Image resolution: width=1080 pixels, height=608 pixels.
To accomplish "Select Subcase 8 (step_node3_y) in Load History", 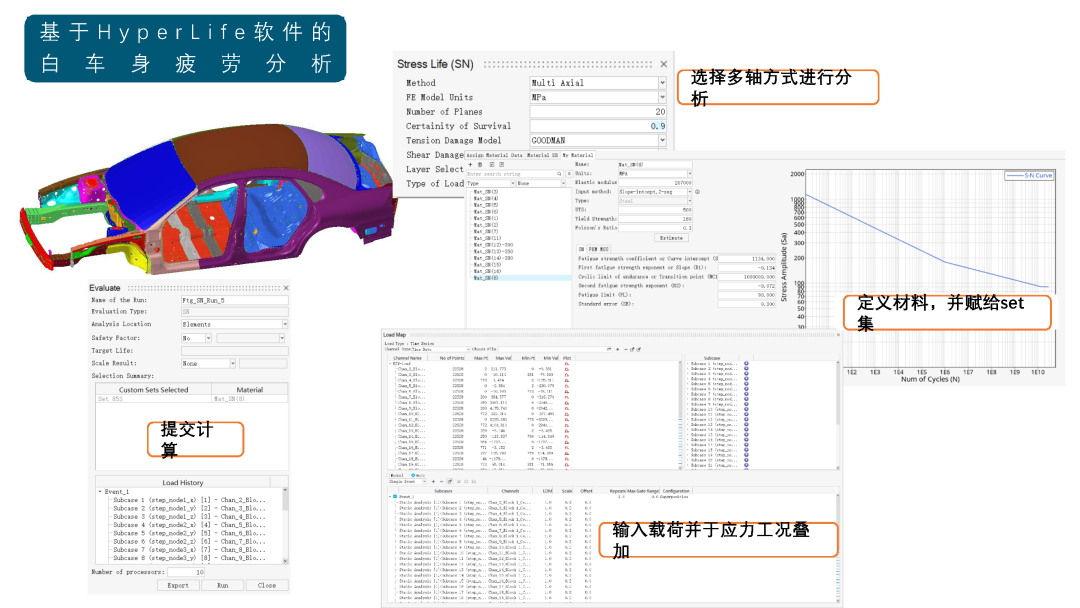I will coord(189,558).
